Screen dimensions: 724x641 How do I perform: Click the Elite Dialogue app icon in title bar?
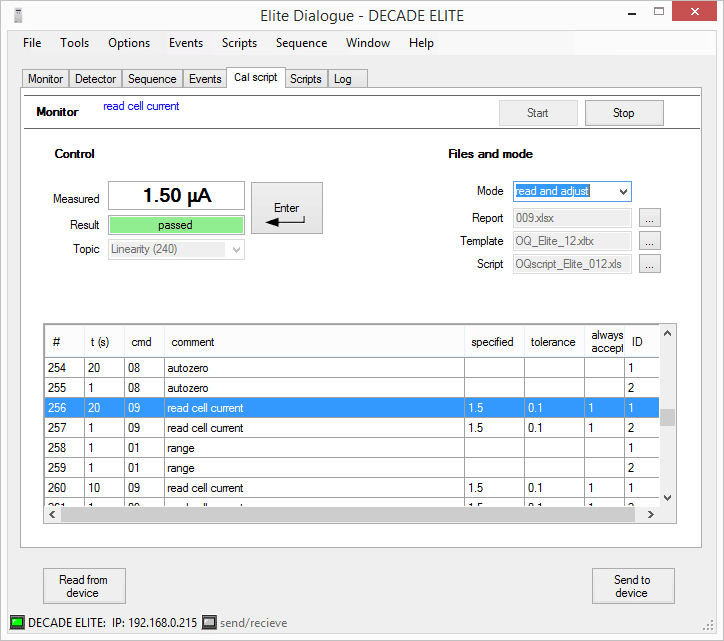(x=18, y=16)
